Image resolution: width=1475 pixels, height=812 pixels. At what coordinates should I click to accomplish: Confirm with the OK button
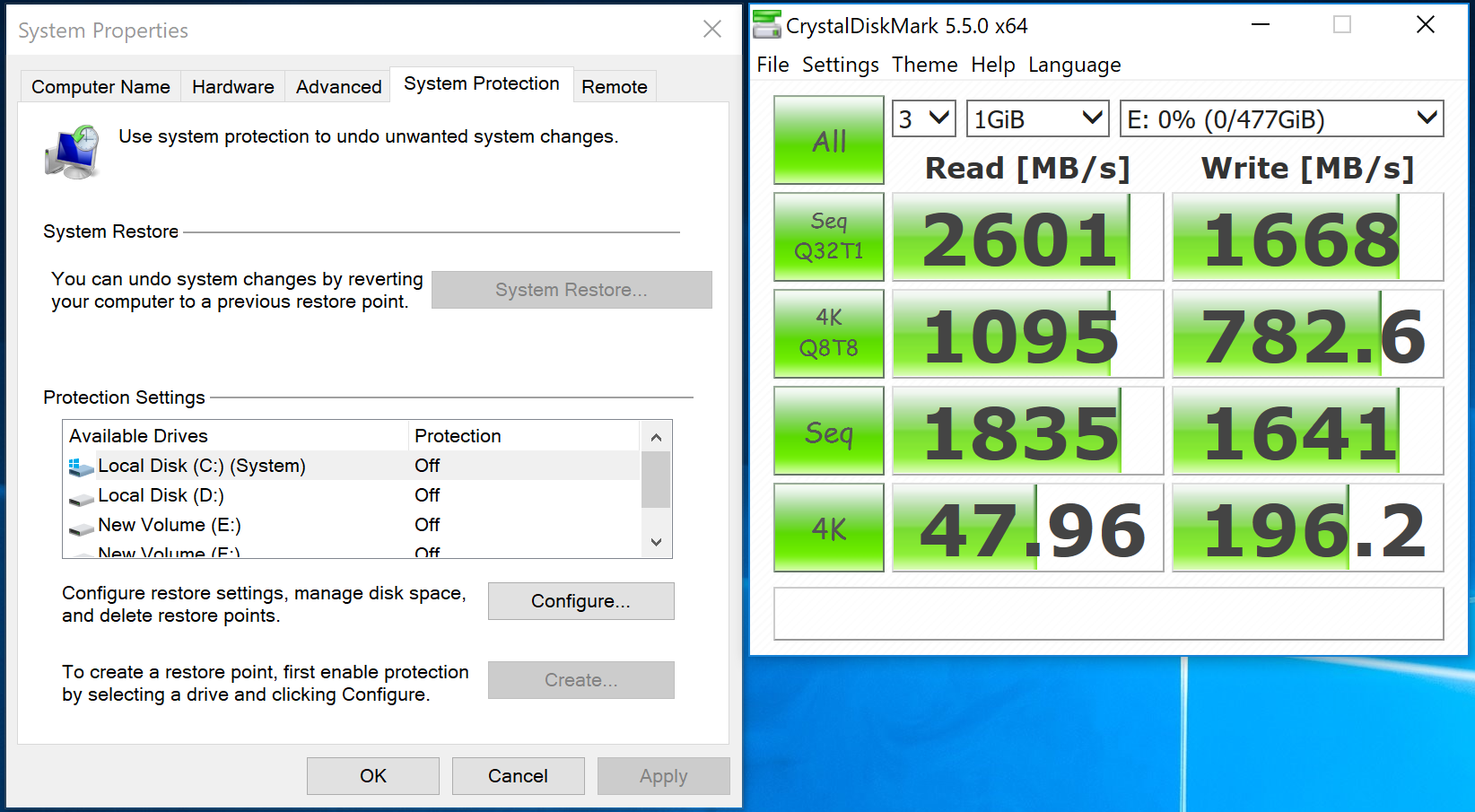tap(373, 776)
